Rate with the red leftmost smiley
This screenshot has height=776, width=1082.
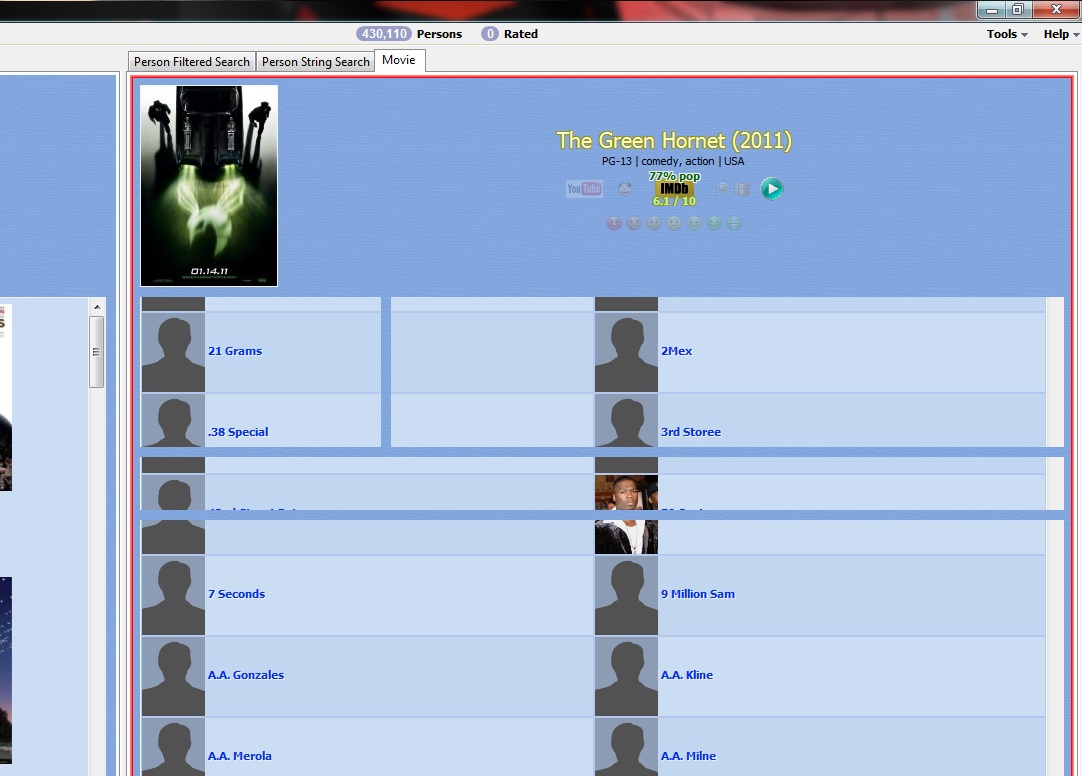tap(613, 223)
